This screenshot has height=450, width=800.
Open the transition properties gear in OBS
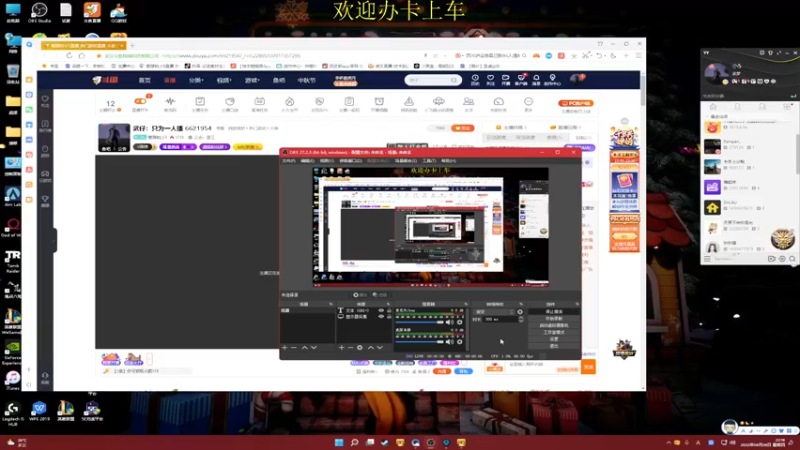520,312
